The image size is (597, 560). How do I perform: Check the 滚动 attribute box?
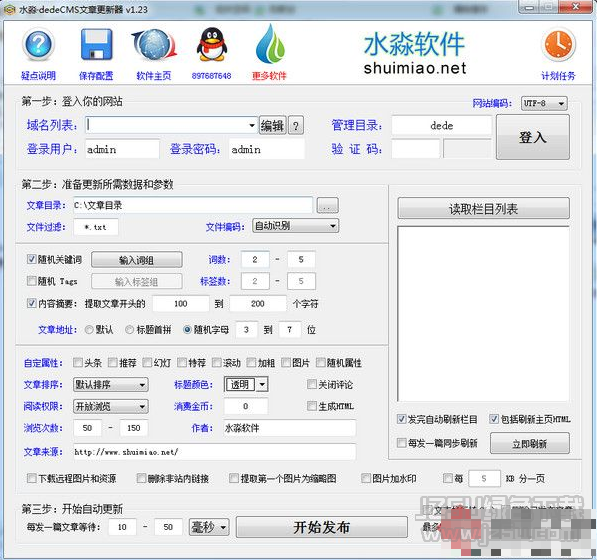[216, 362]
